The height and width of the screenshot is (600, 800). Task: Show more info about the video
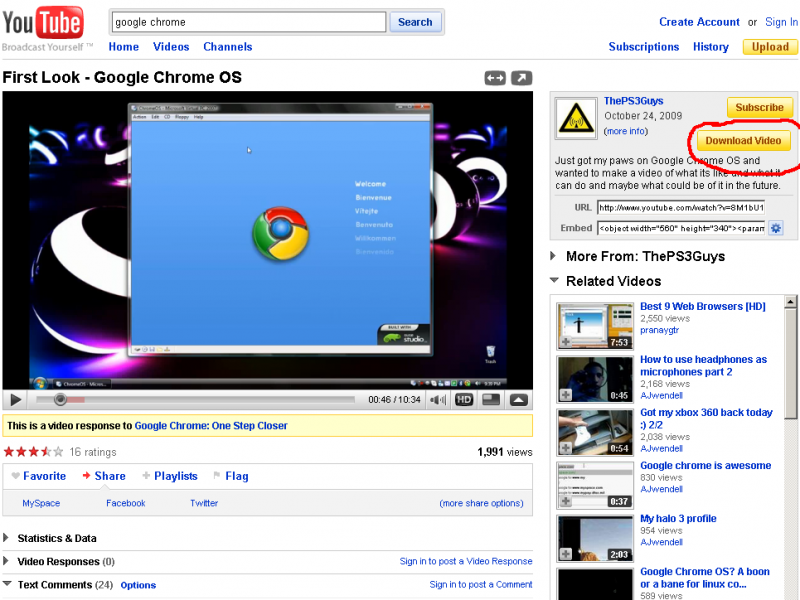point(626,131)
